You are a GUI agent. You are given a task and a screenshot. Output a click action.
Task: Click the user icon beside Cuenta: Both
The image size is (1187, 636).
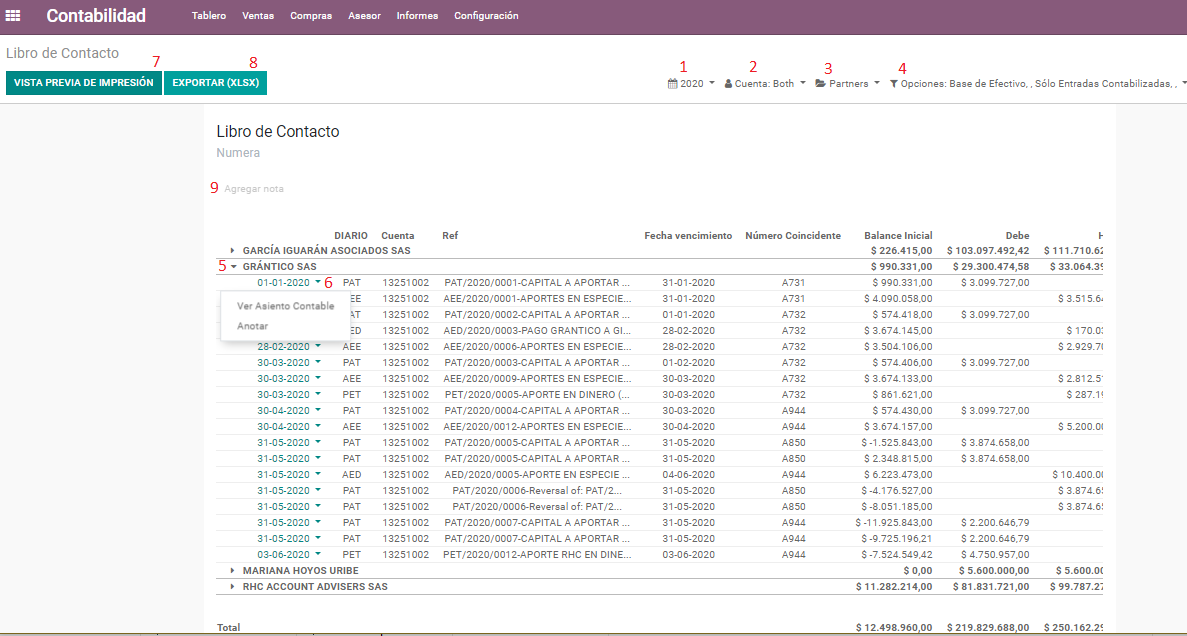pos(728,84)
